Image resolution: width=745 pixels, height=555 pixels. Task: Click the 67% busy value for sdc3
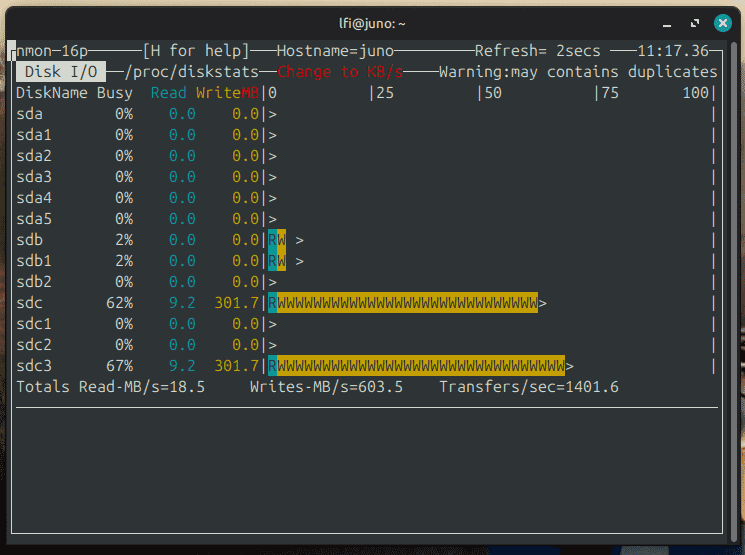[119, 365]
